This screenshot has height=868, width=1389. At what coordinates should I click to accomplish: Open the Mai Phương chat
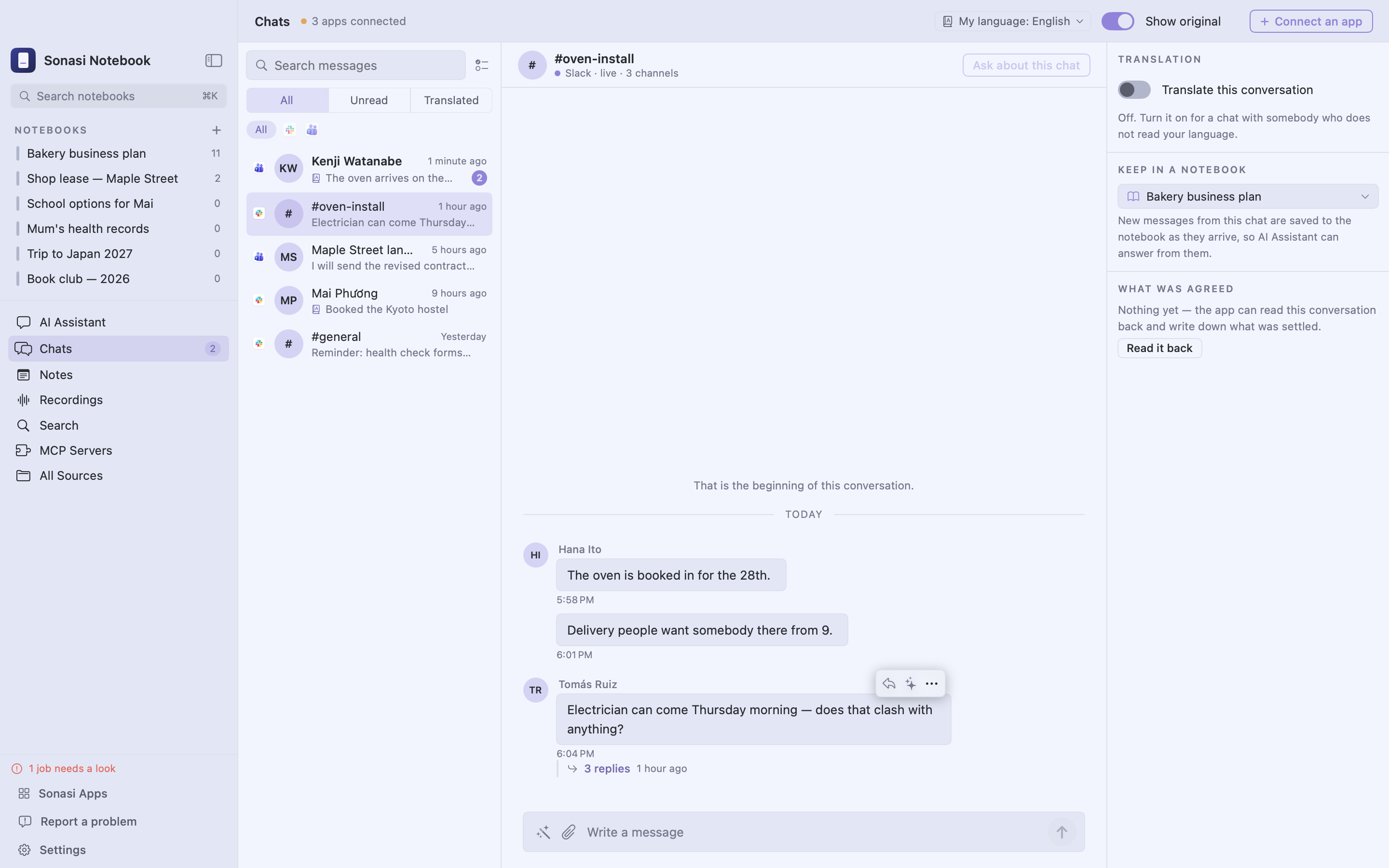click(x=369, y=300)
